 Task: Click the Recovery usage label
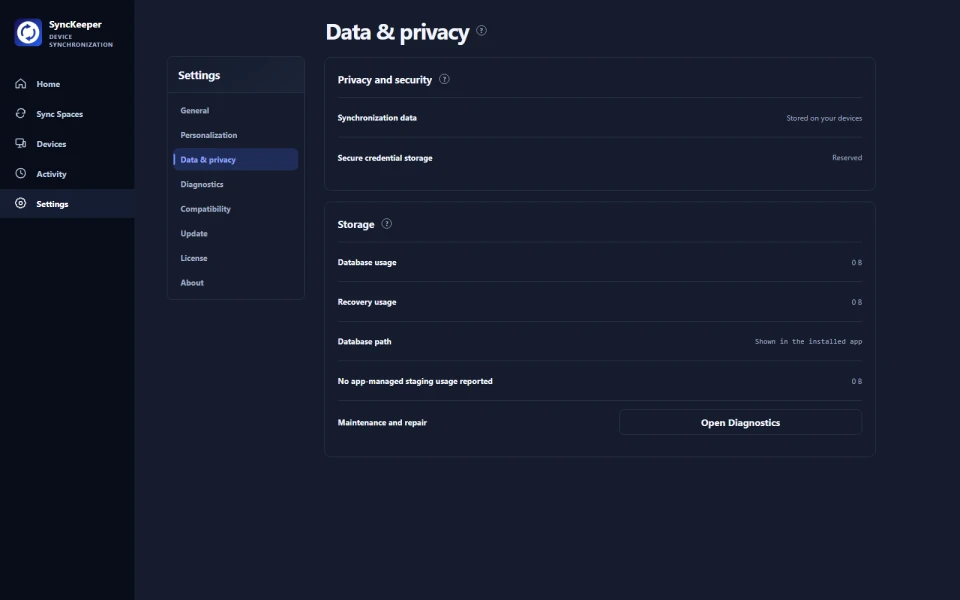click(x=367, y=302)
